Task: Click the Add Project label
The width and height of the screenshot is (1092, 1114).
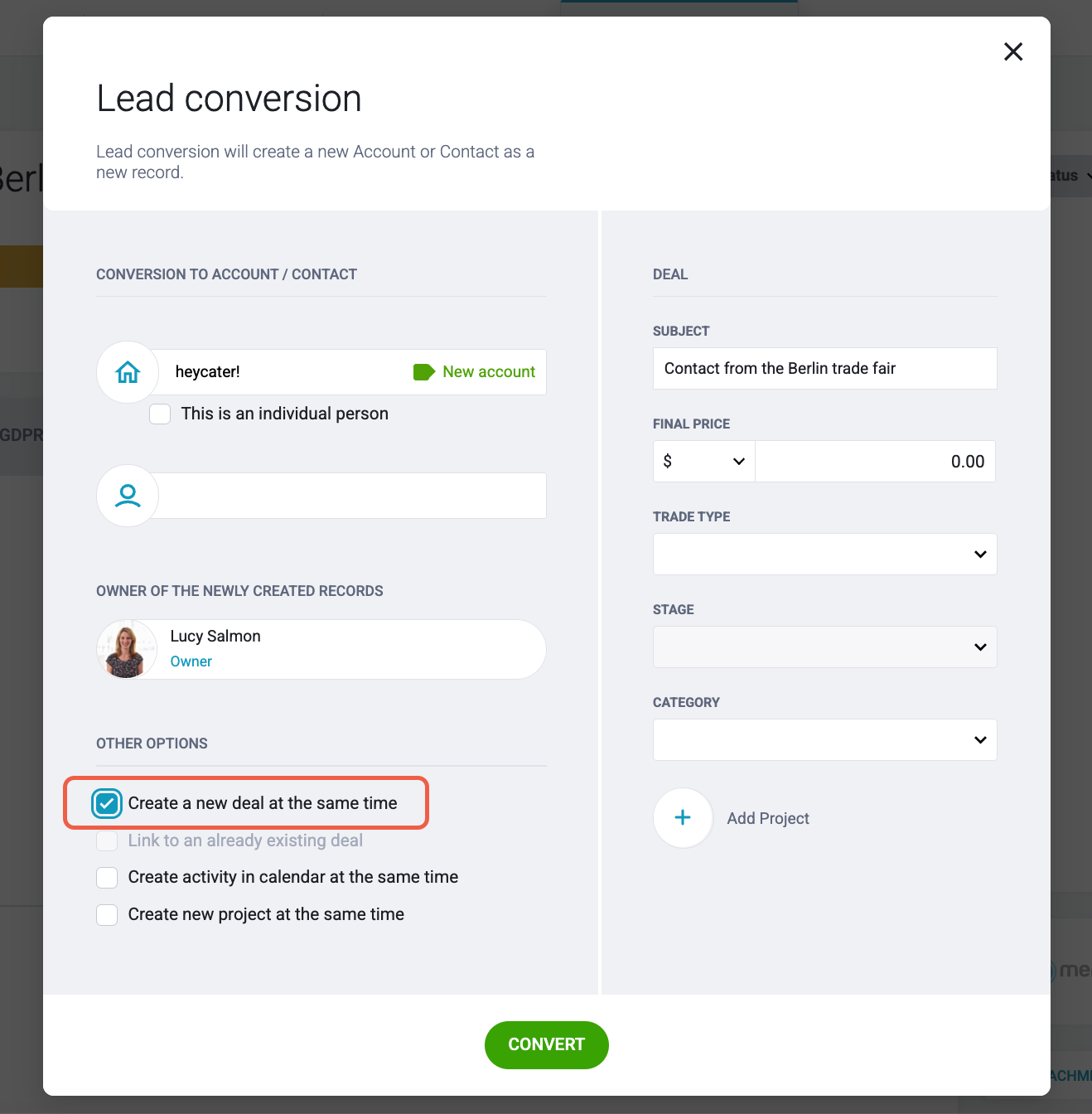Action: pos(768,818)
